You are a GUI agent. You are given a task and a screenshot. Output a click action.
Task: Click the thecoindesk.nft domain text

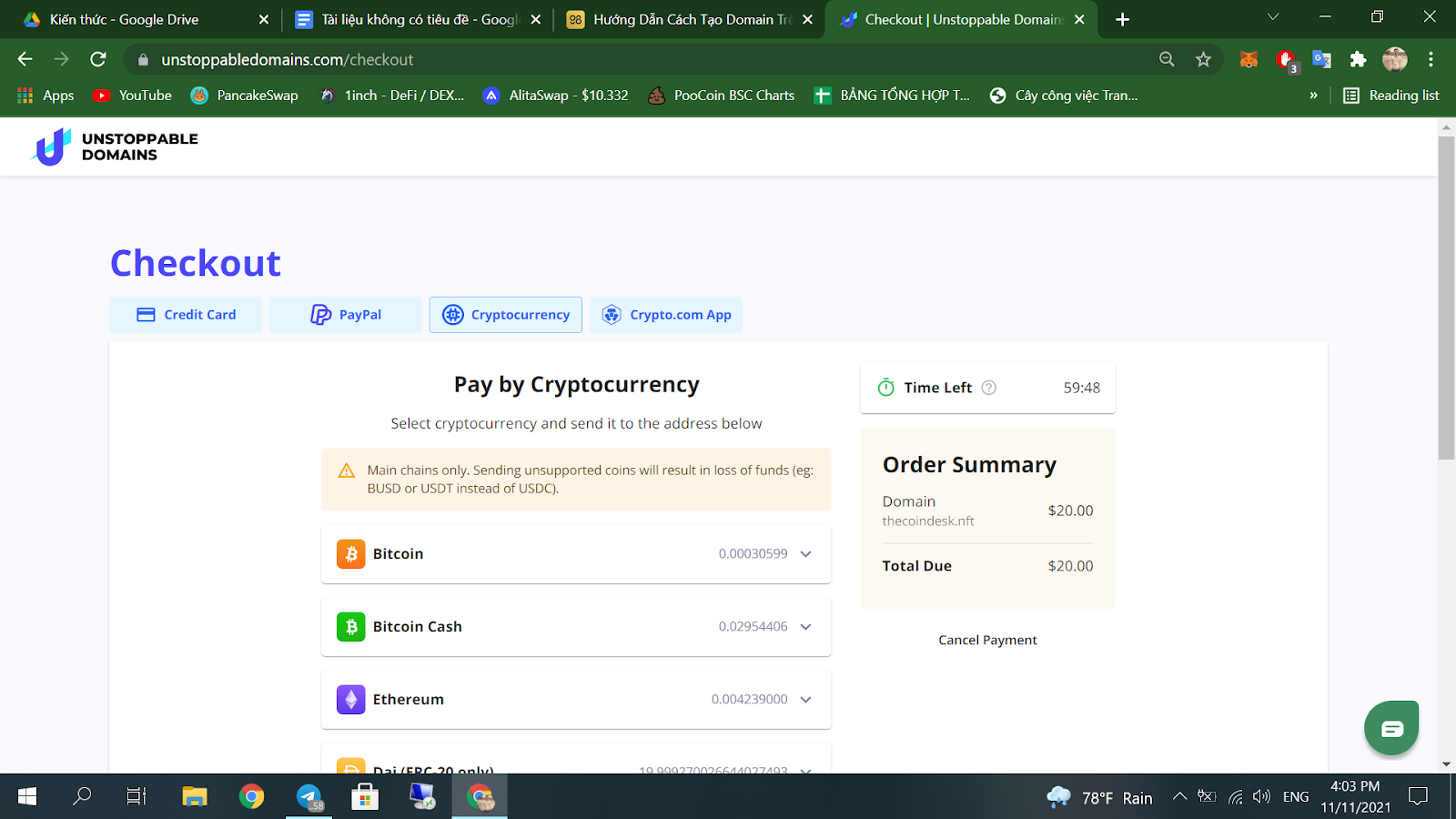(928, 521)
